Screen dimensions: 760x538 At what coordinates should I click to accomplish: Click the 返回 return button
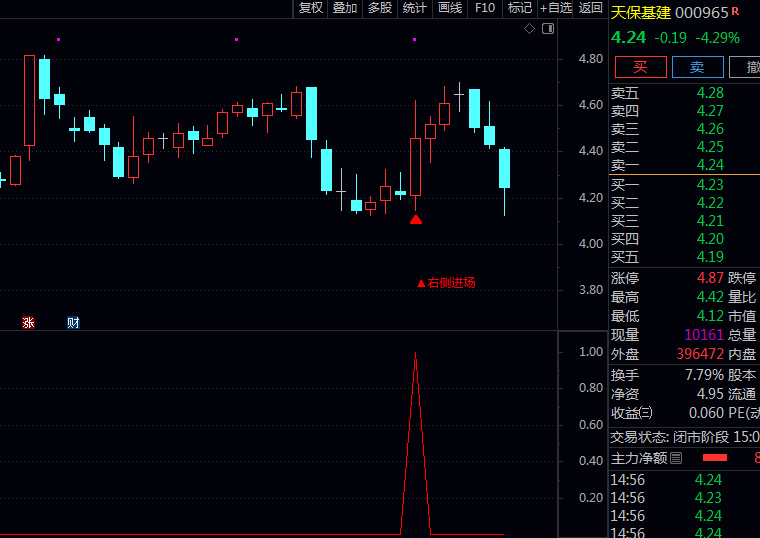590,8
